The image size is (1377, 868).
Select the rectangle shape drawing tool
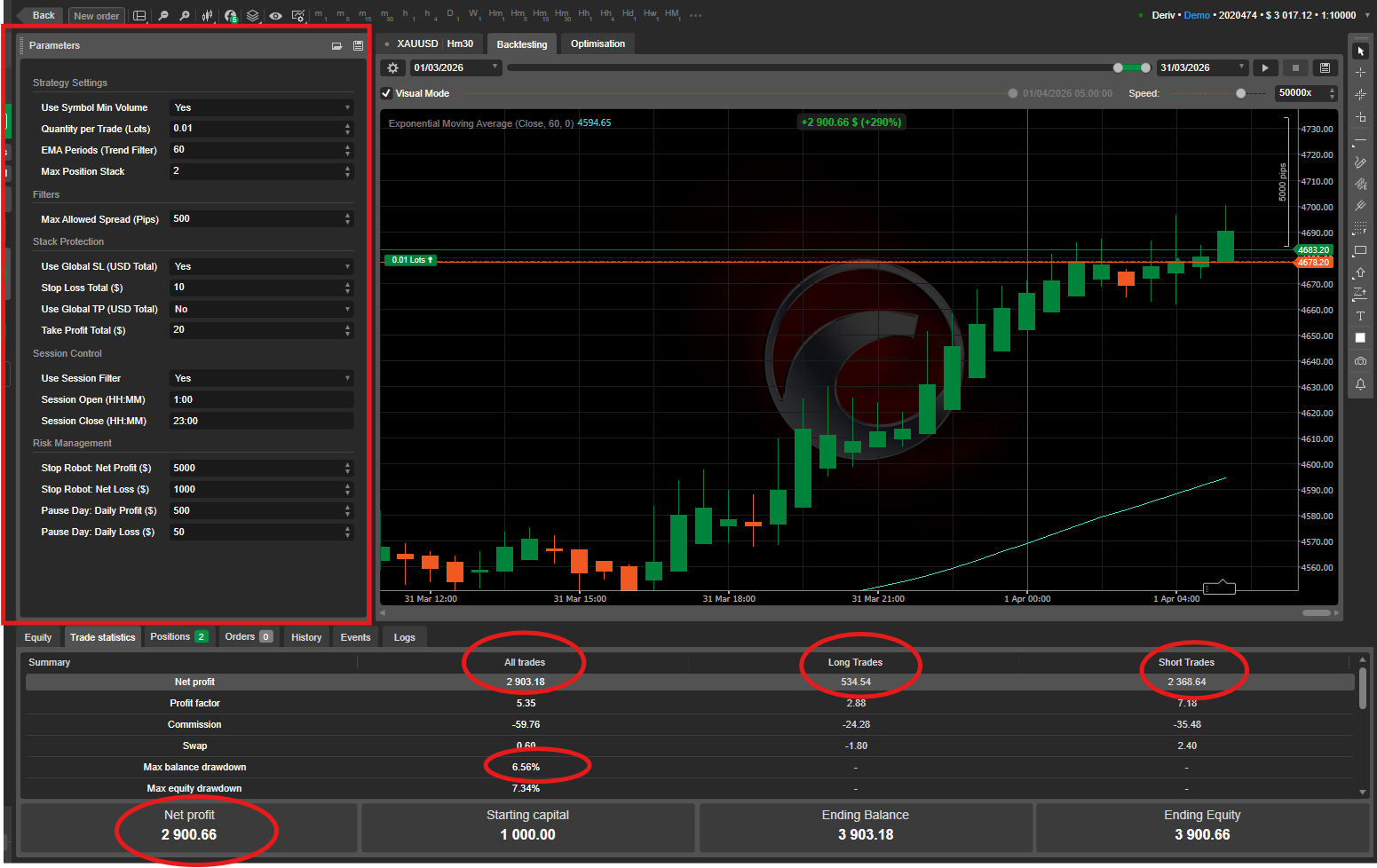point(1360,250)
